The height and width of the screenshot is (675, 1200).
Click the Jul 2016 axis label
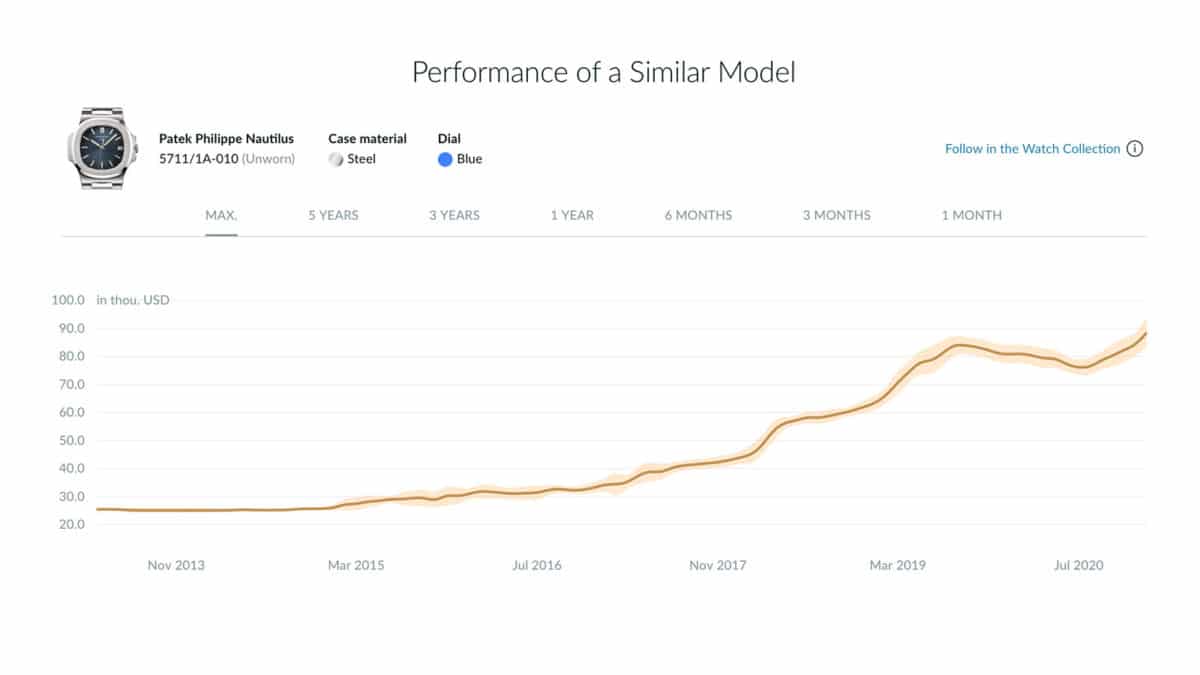pos(537,565)
